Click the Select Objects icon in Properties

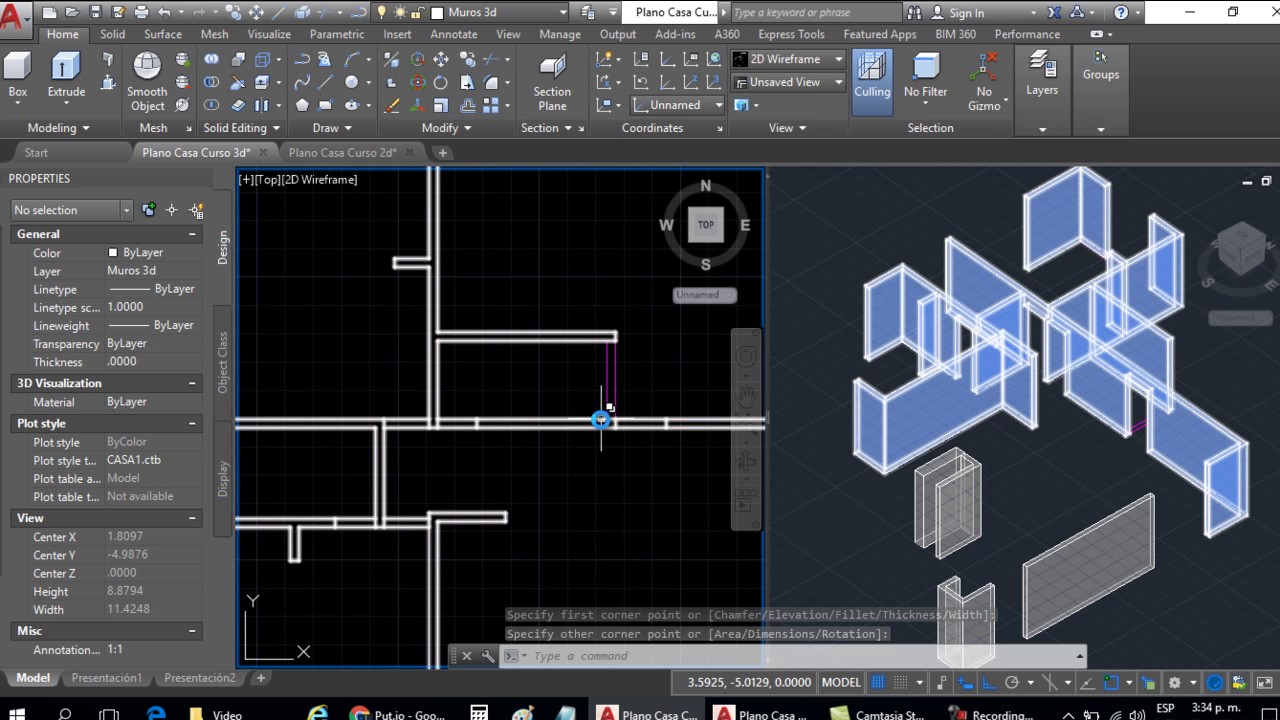[x=172, y=210]
